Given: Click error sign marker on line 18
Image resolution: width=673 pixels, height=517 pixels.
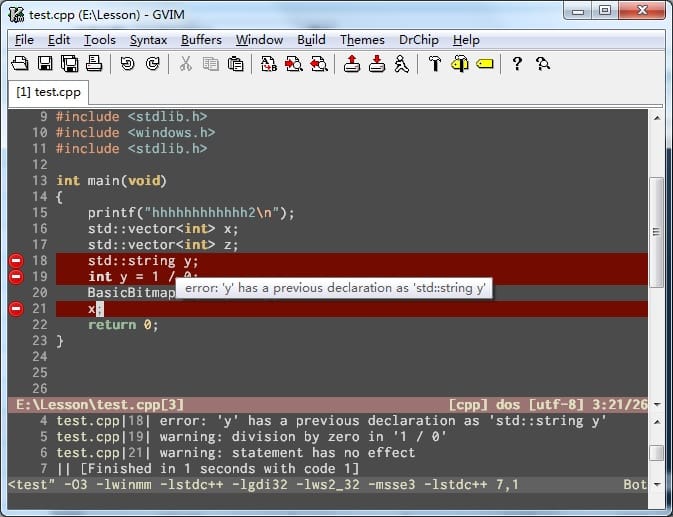Looking at the screenshot, I should point(16,261).
